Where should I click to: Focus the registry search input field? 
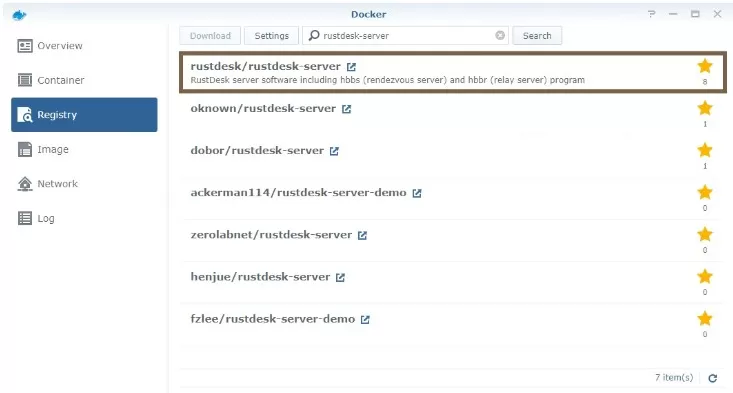[406, 36]
